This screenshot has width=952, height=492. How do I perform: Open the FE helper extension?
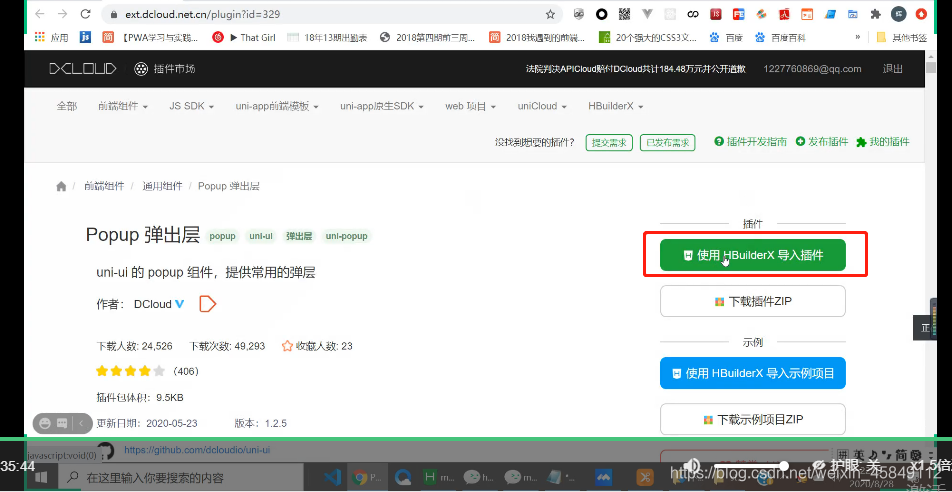[x=739, y=13]
